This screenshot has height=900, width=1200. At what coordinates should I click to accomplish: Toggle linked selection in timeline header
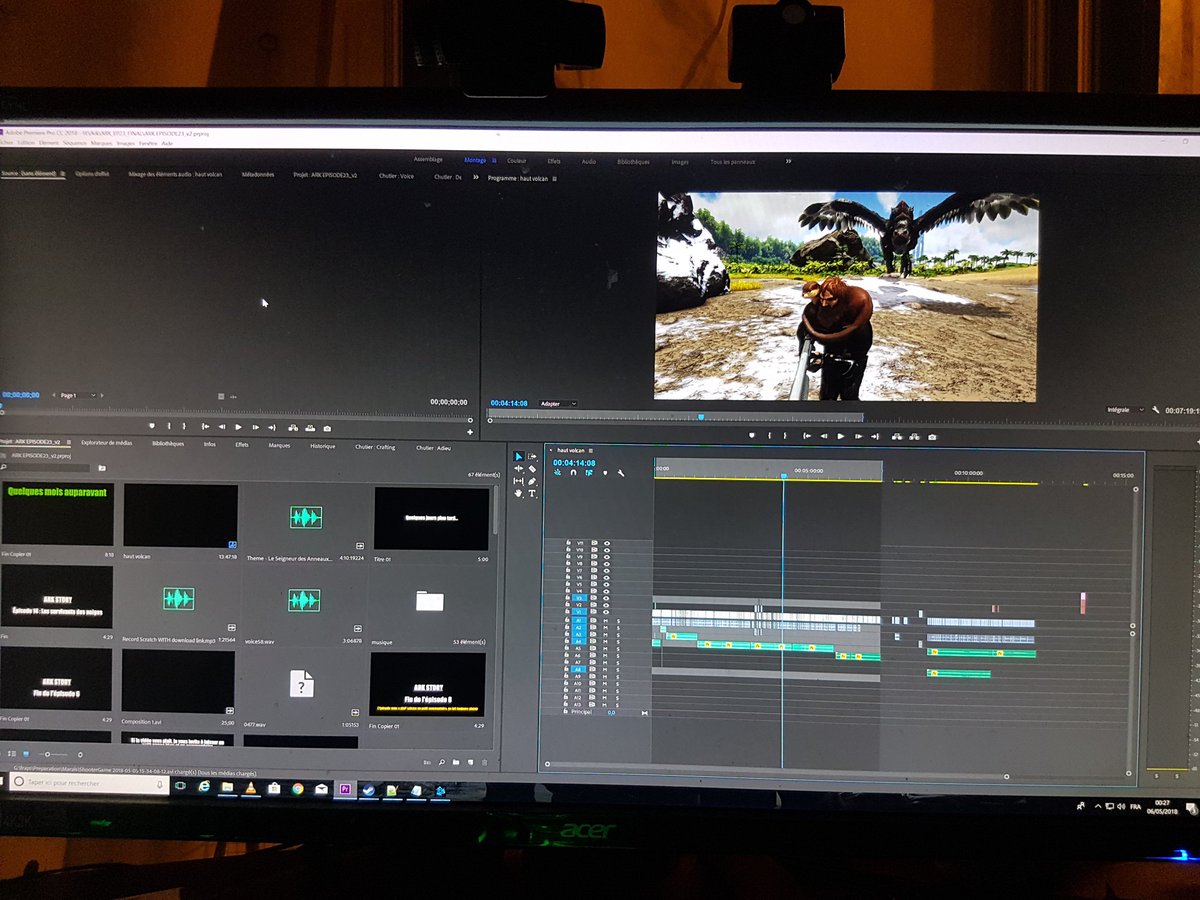pyautogui.click(x=589, y=473)
